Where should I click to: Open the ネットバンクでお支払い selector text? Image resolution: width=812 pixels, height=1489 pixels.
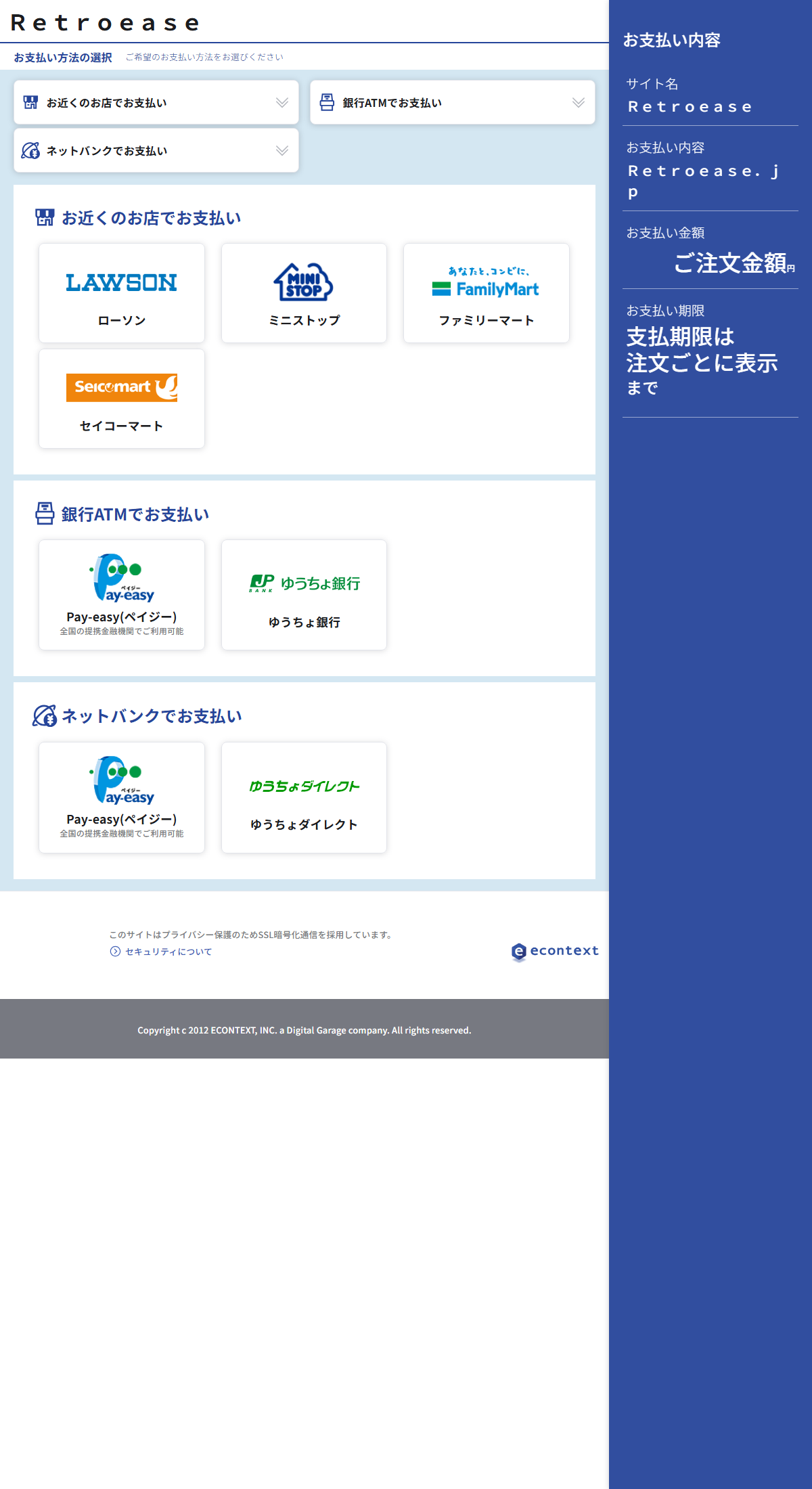click(106, 151)
